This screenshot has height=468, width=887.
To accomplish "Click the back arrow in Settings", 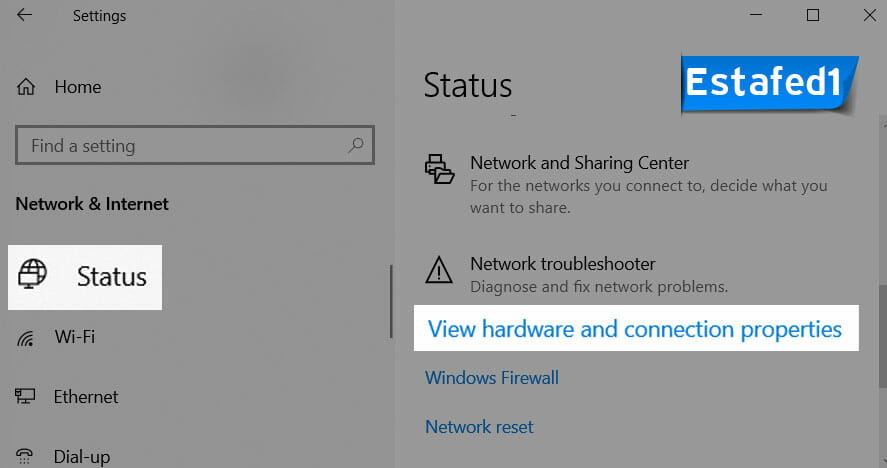I will 24,15.
